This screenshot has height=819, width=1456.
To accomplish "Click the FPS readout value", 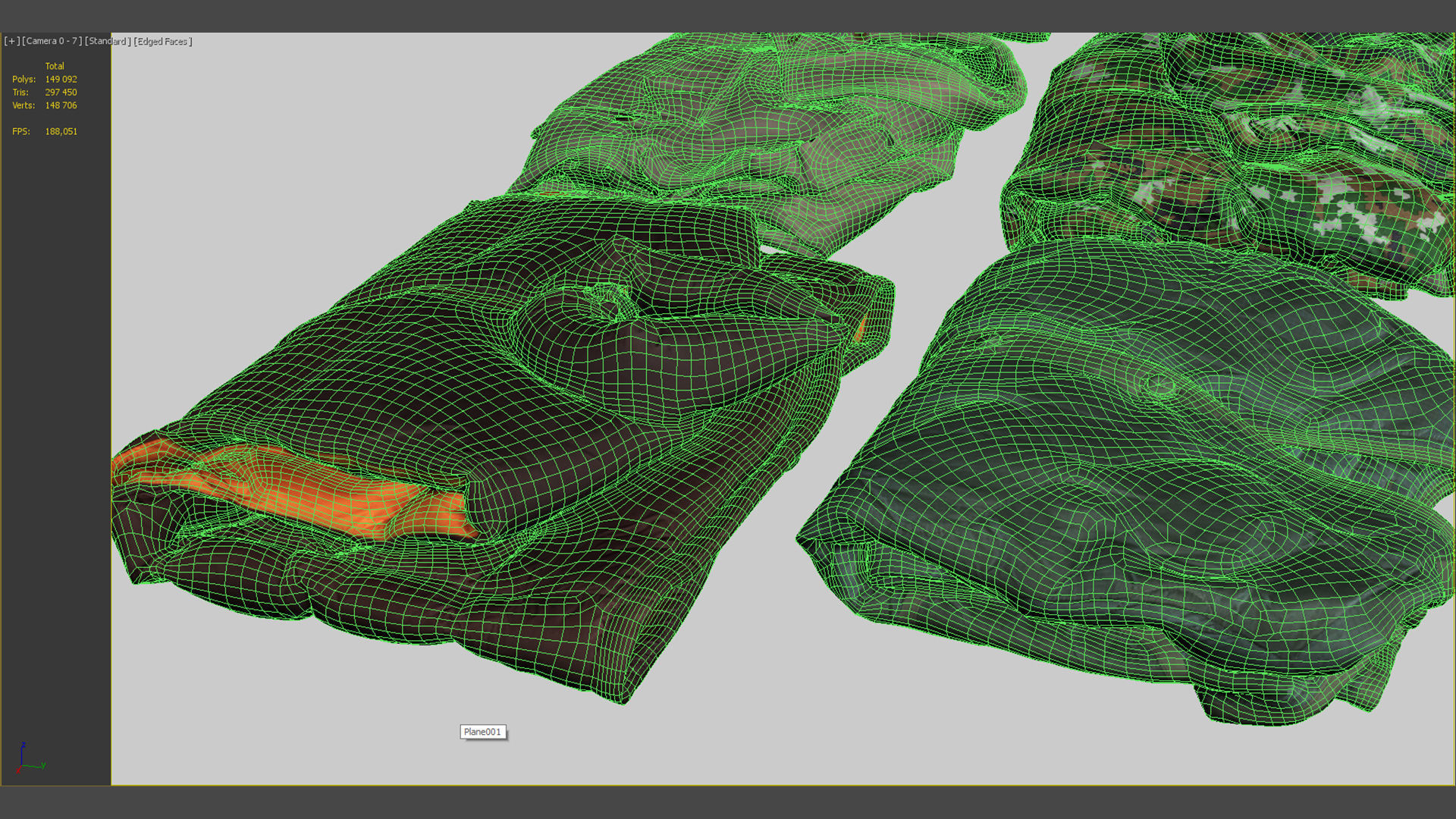I will 61,132.
